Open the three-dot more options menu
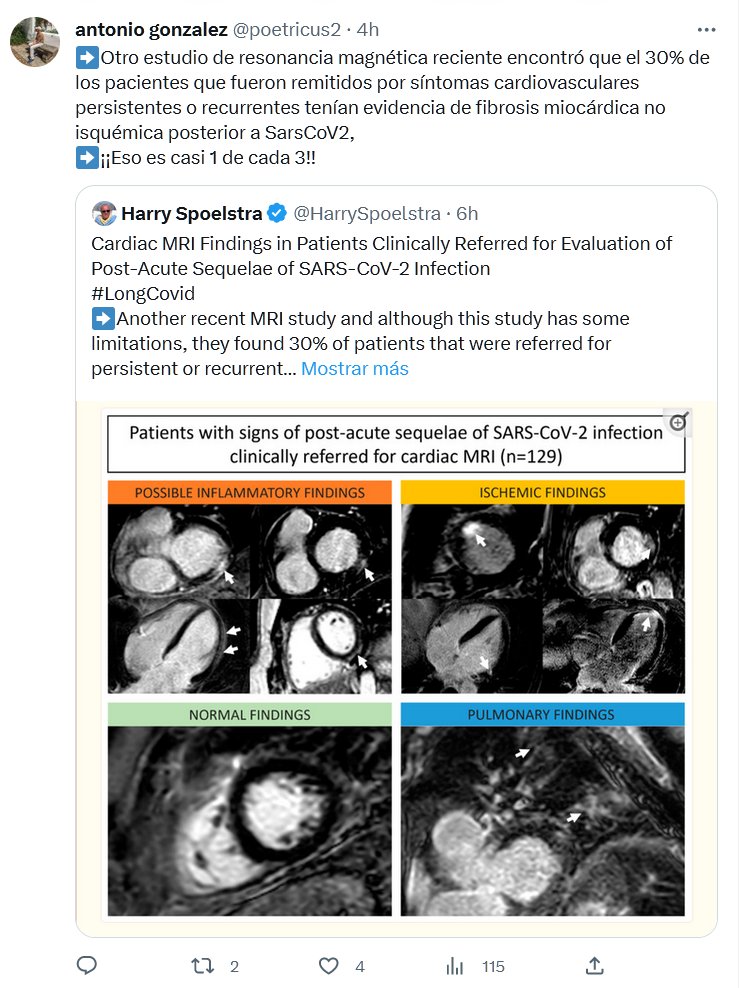740x988 pixels. pyautogui.click(x=706, y=29)
